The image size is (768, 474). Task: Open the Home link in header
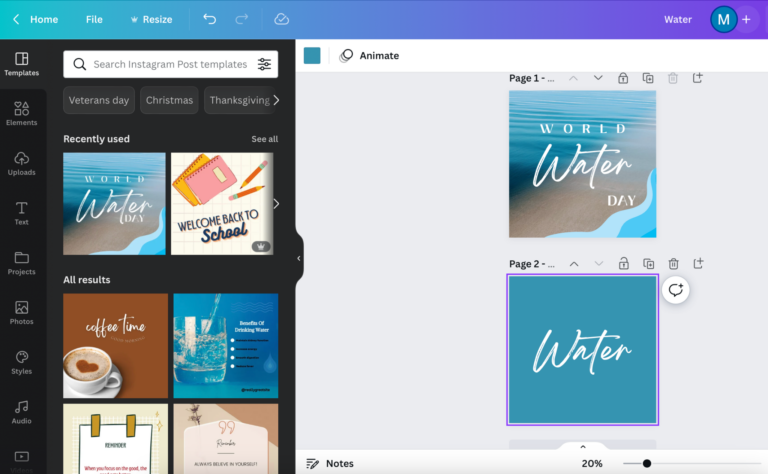pos(44,20)
